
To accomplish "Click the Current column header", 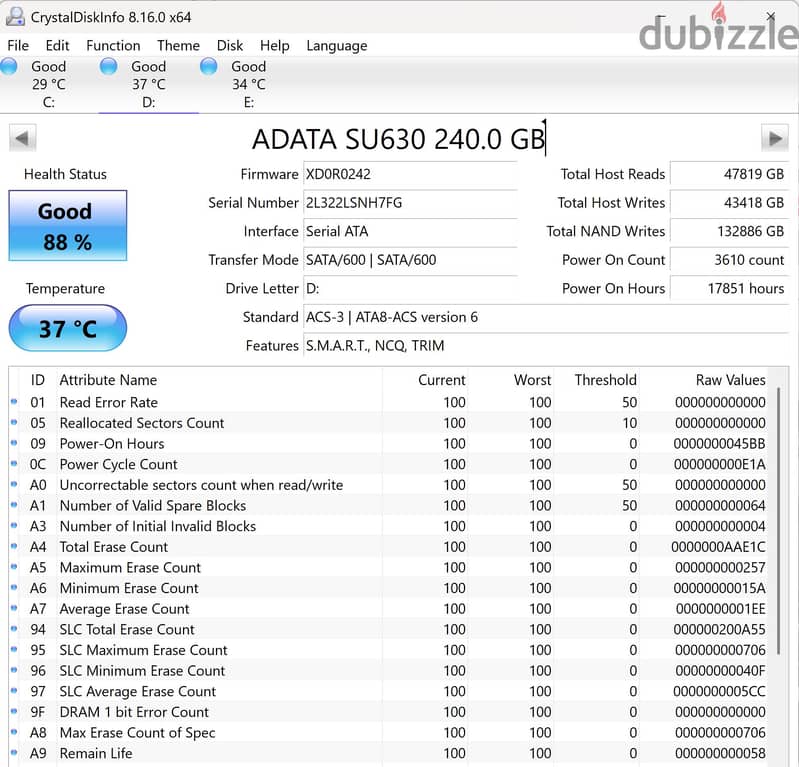I will coord(442,380).
